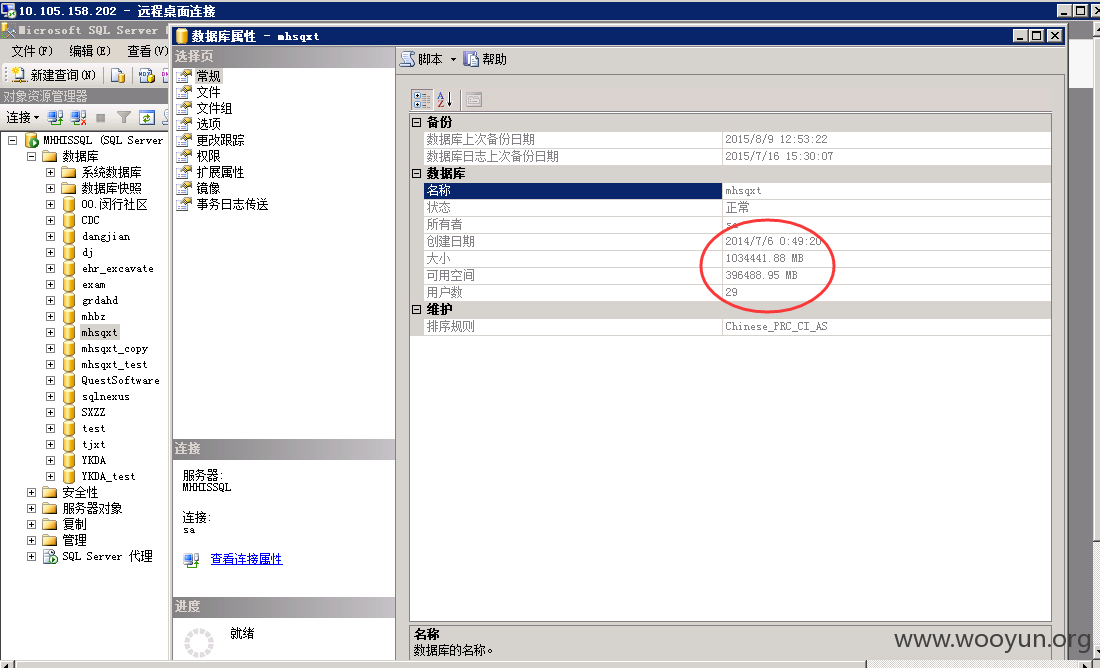Select the 服务器对象 folder
Image resolution: width=1100 pixels, height=668 pixels.
coord(92,509)
